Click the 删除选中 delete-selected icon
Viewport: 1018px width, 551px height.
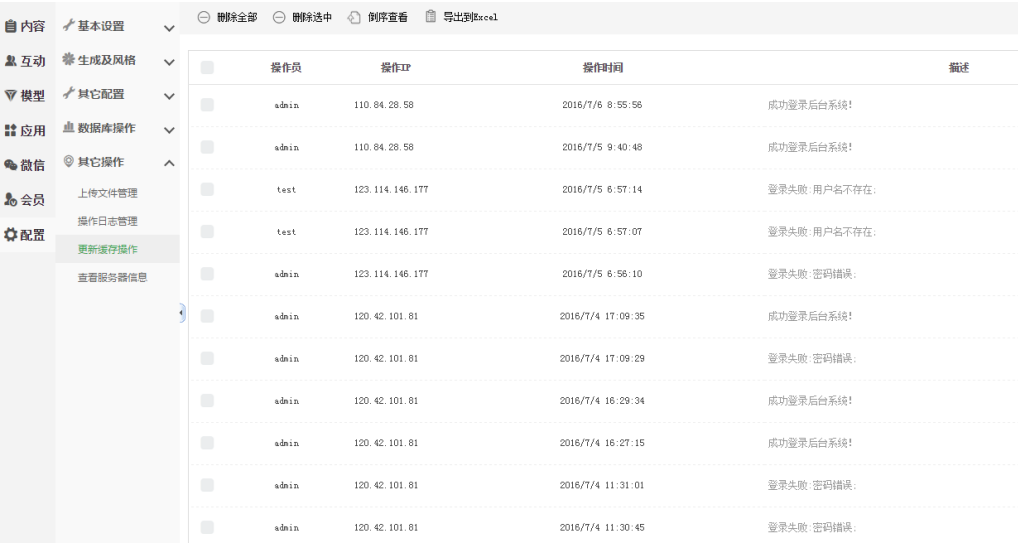[x=279, y=17]
